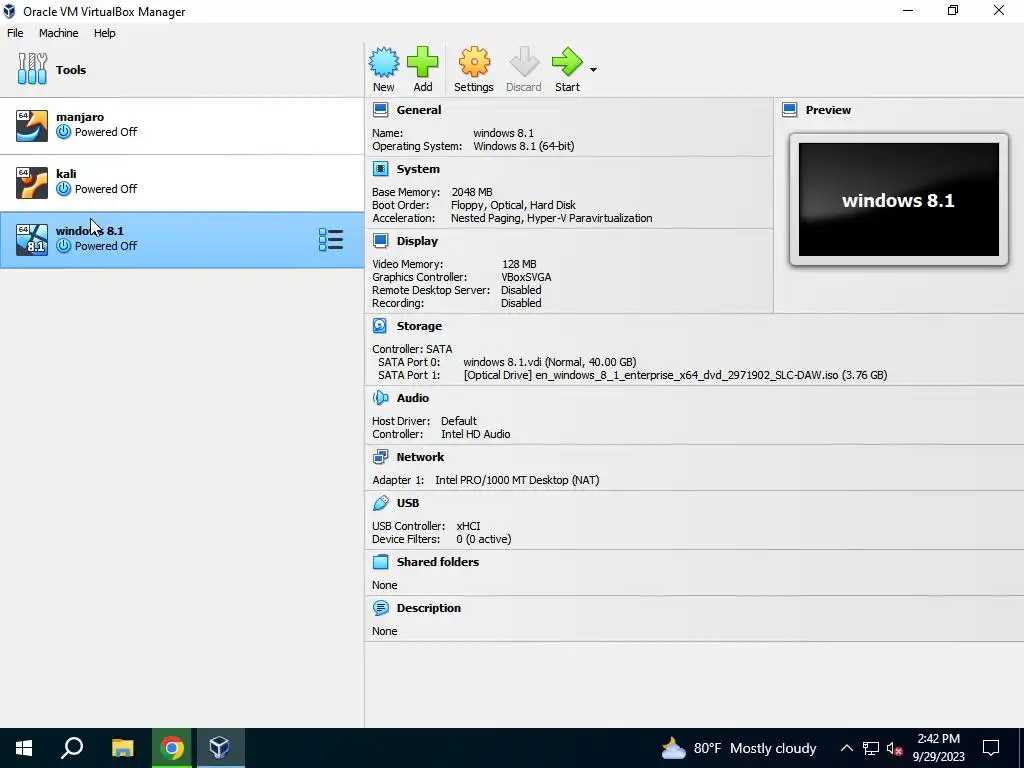
Task: Click the Storage section header
Action: pos(419,326)
